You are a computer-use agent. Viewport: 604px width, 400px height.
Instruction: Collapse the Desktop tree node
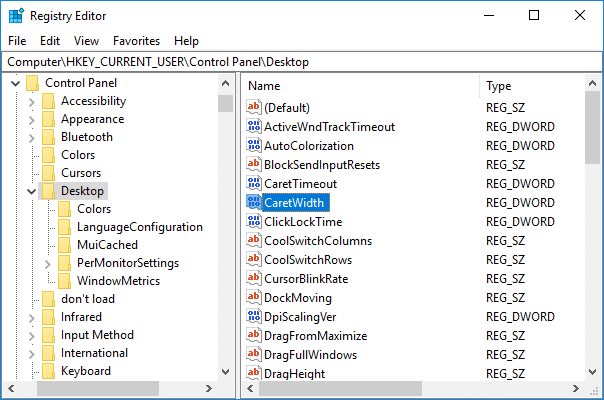point(32,191)
